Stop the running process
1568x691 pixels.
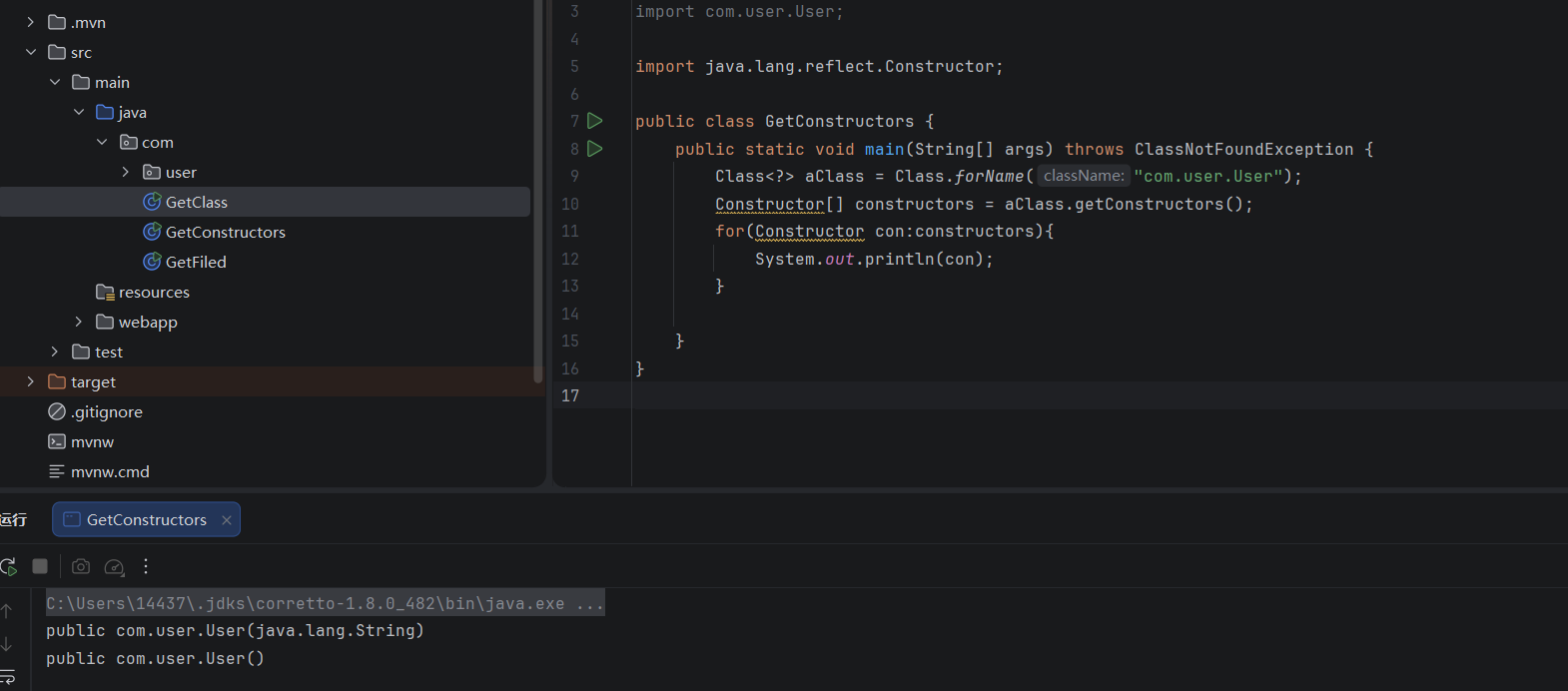[40, 566]
